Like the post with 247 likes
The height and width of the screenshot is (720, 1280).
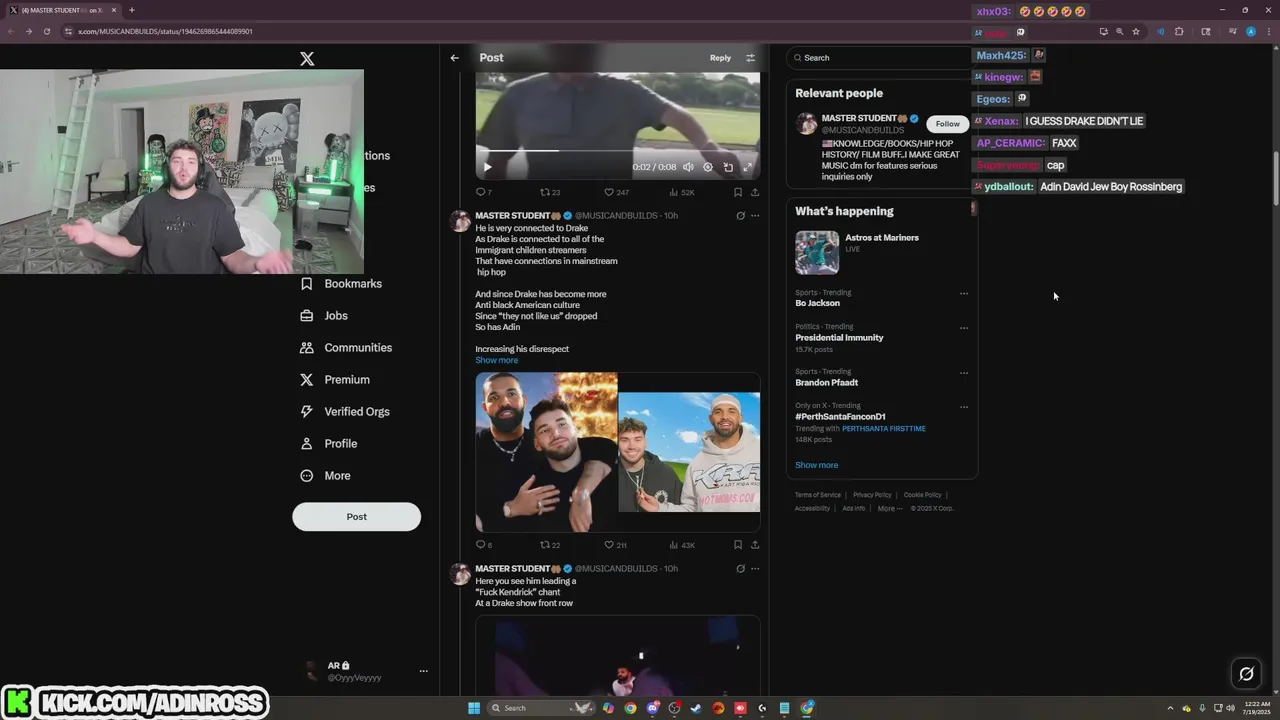click(616, 192)
